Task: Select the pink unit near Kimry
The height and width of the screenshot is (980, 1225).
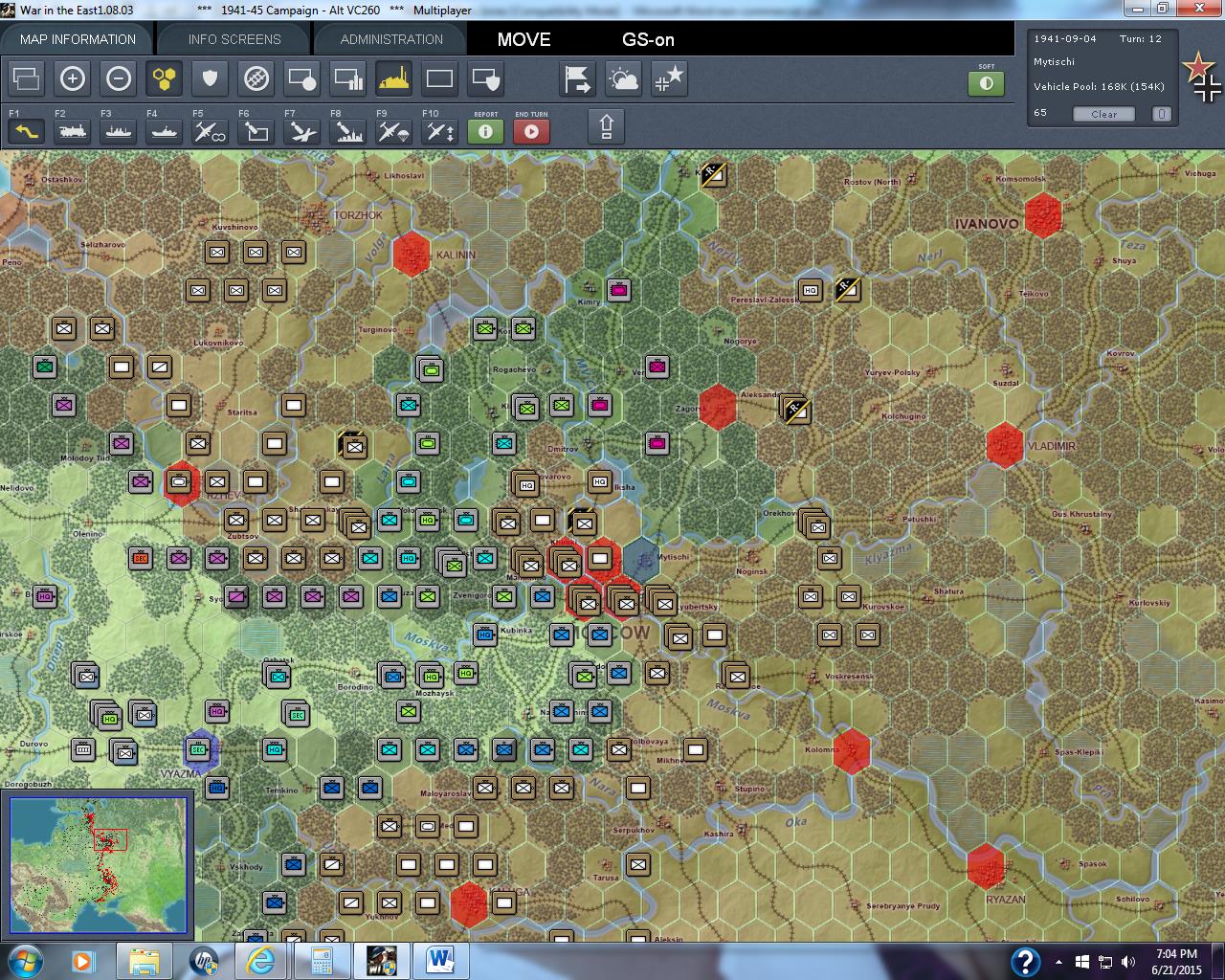Action: tap(619, 290)
